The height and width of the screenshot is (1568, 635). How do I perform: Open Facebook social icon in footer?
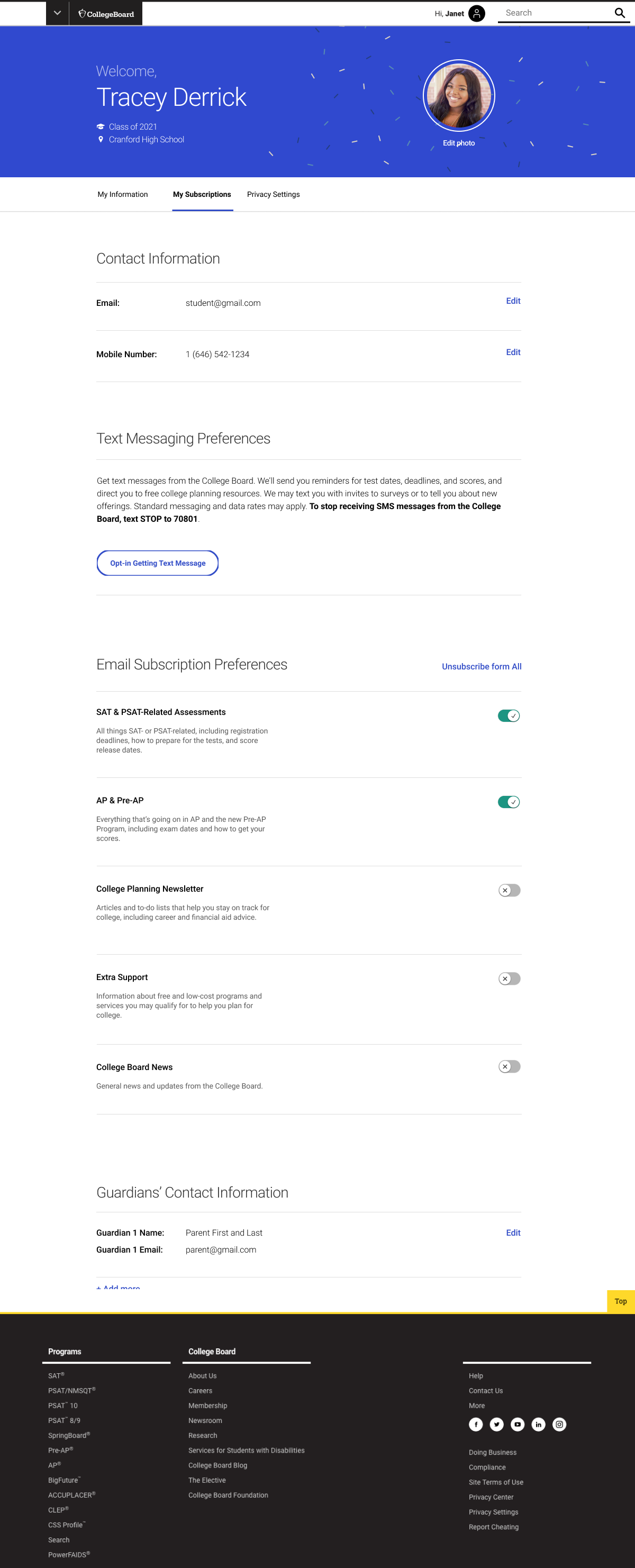(476, 1425)
